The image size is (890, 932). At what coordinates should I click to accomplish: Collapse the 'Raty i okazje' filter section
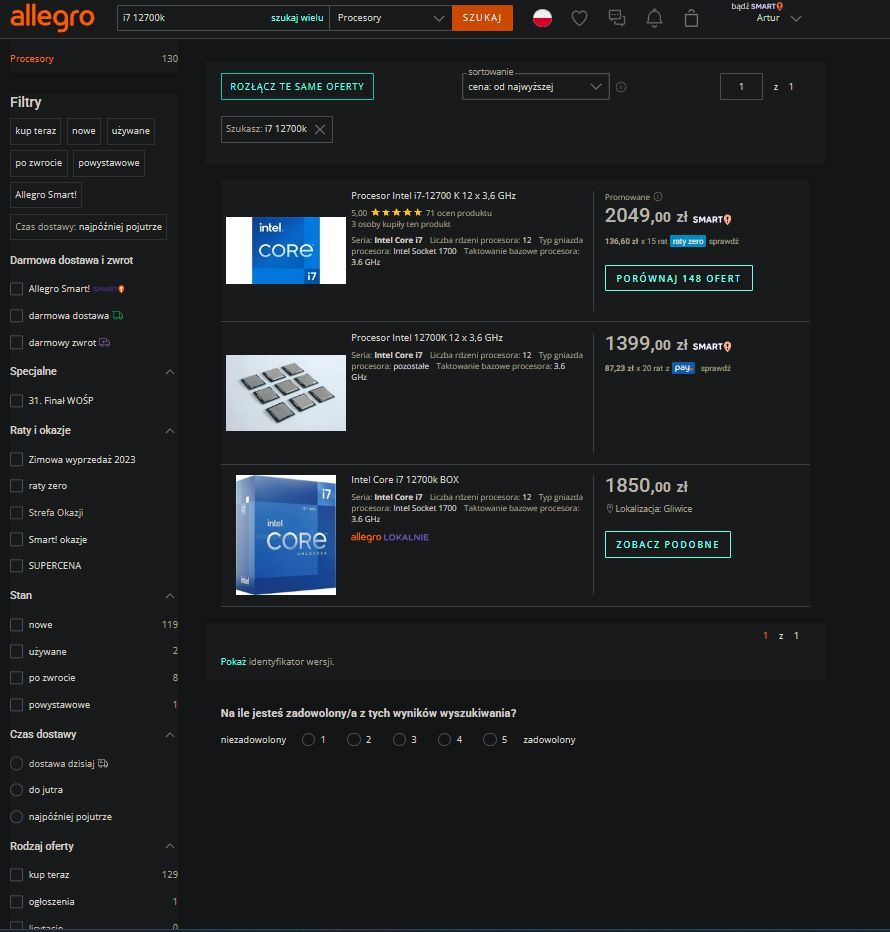(x=169, y=430)
